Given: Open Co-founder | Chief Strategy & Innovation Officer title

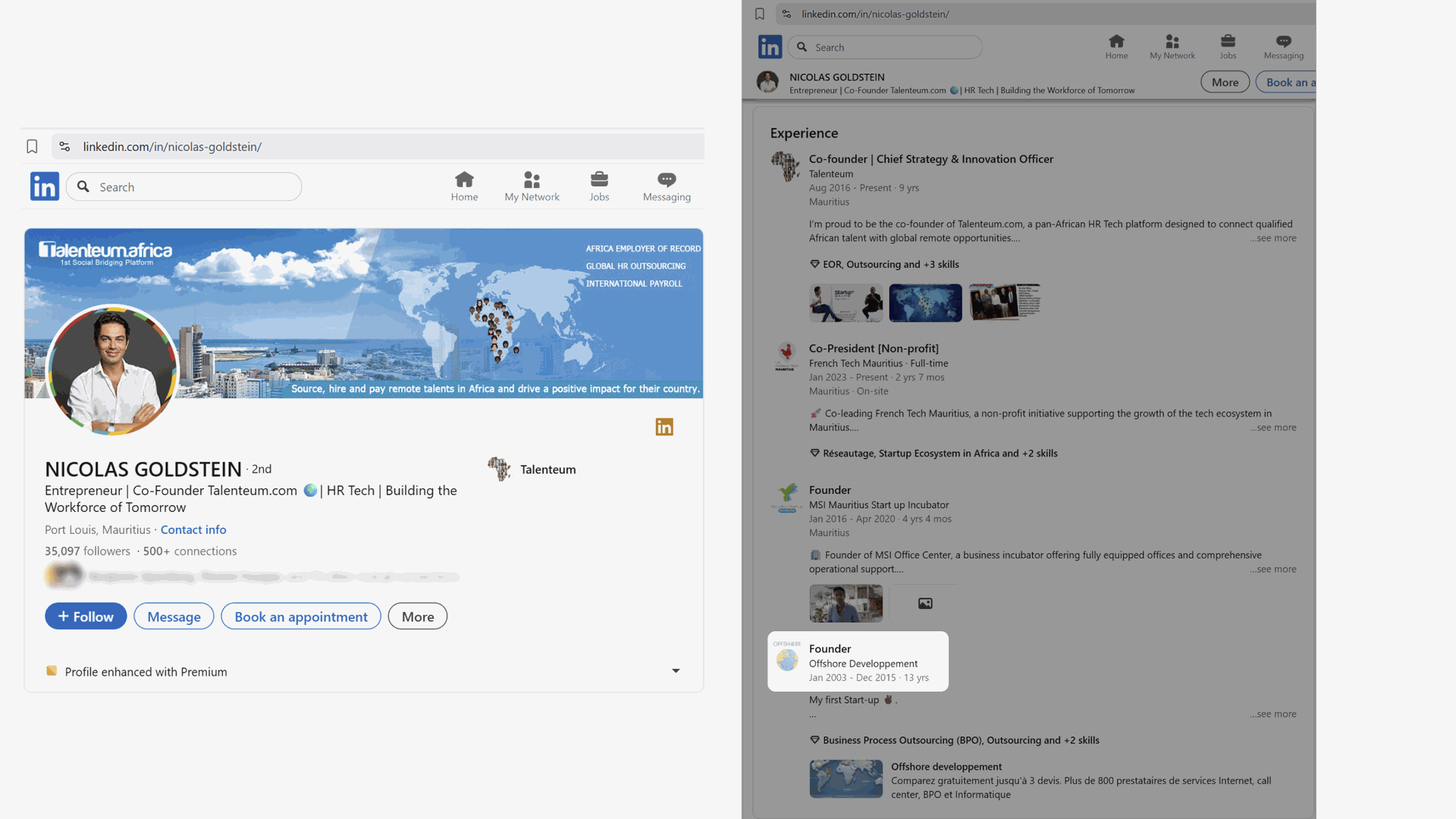Looking at the screenshot, I should coord(930,159).
